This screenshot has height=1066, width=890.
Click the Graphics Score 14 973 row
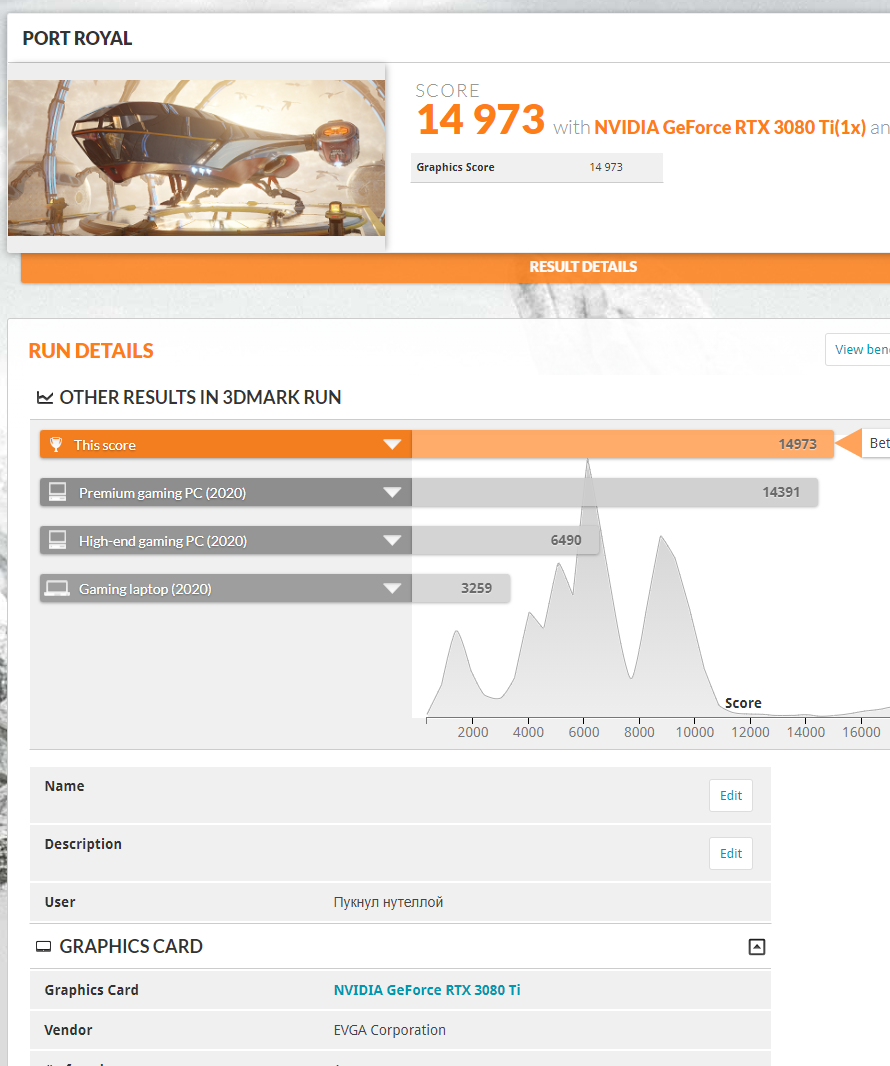click(536, 167)
